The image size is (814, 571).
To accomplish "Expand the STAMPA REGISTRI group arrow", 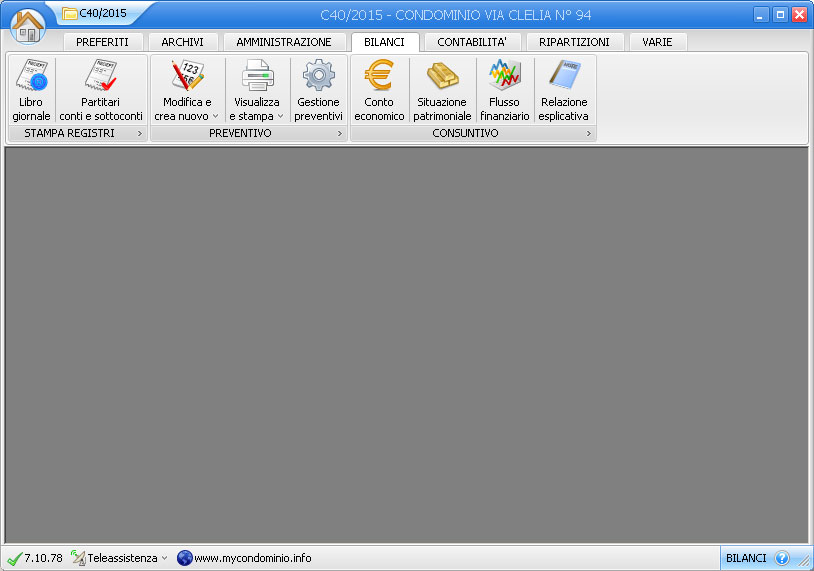I will click(140, 133).
